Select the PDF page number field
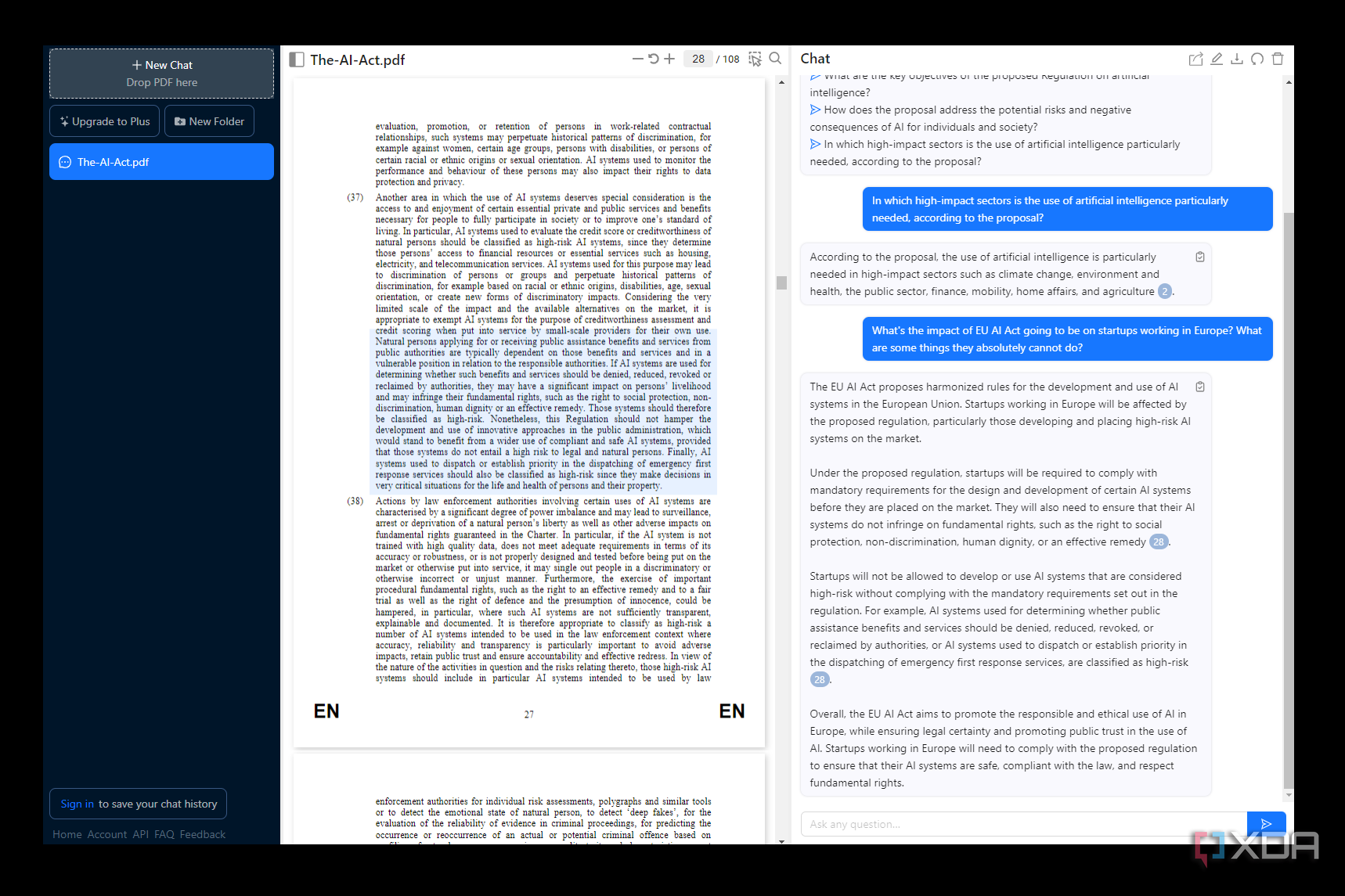This screenshot has width=1345, height=896. coord(698,59)
